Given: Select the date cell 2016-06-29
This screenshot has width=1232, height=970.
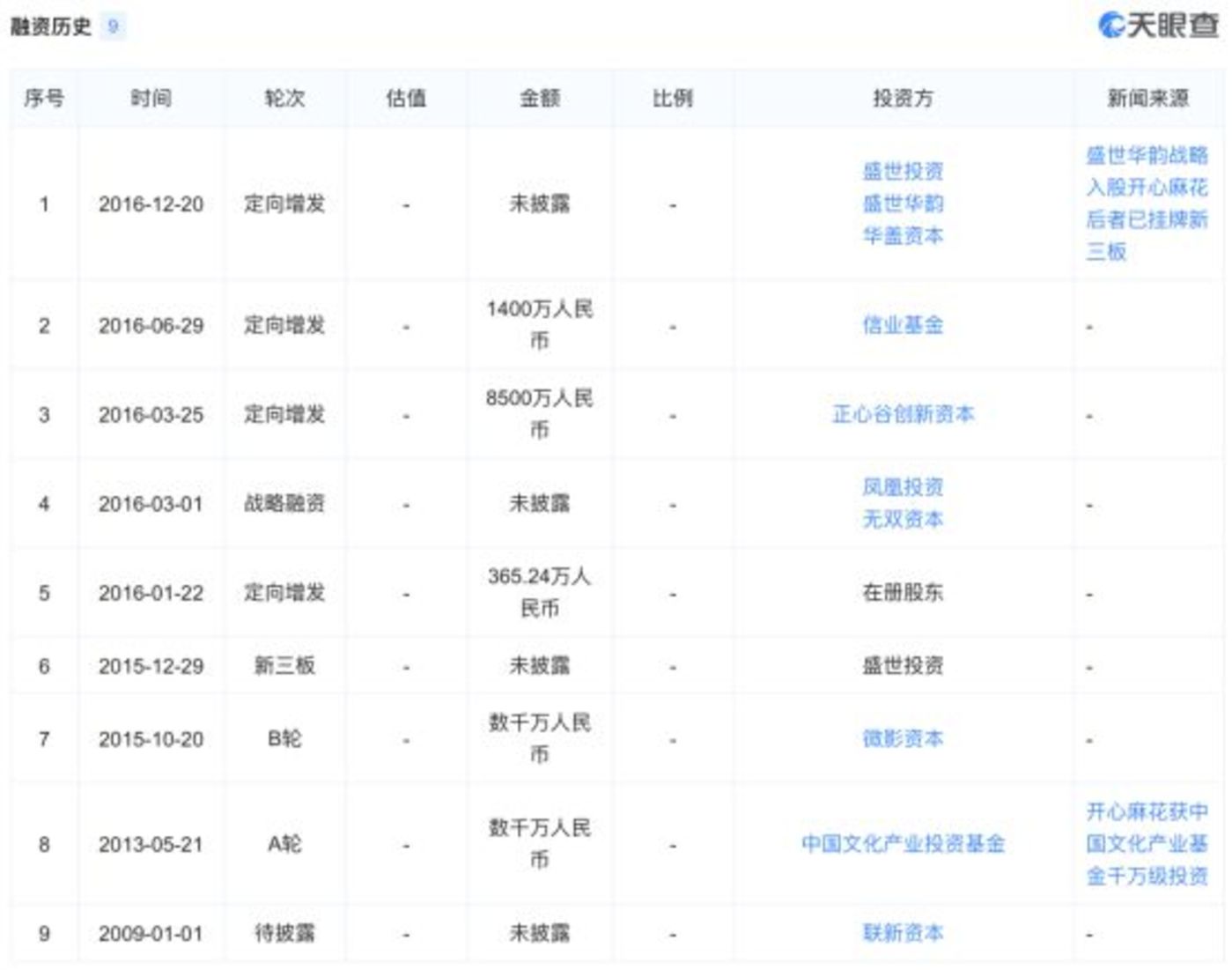Looking at the screenshot, I should [x=151, y=326].
